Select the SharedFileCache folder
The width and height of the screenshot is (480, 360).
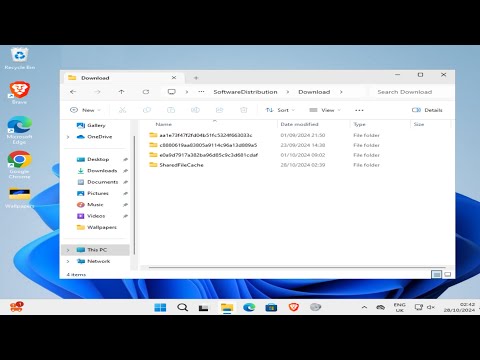tap(181, 165)
